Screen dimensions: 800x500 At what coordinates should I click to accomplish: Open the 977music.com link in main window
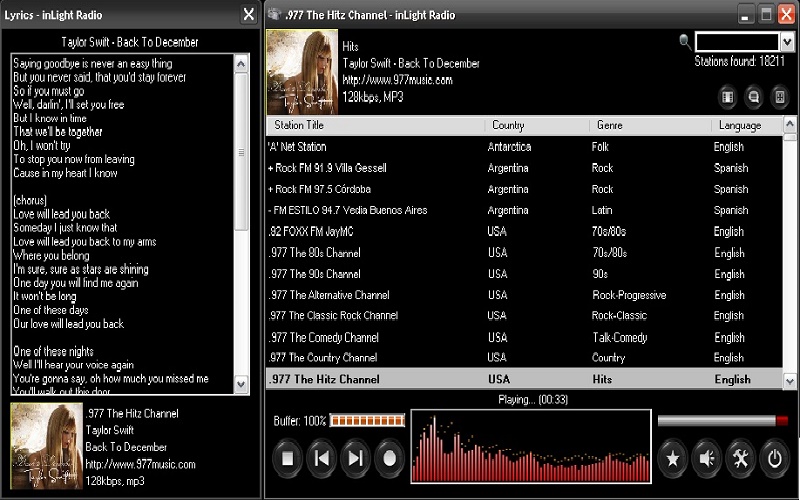[x=397, y=80]
